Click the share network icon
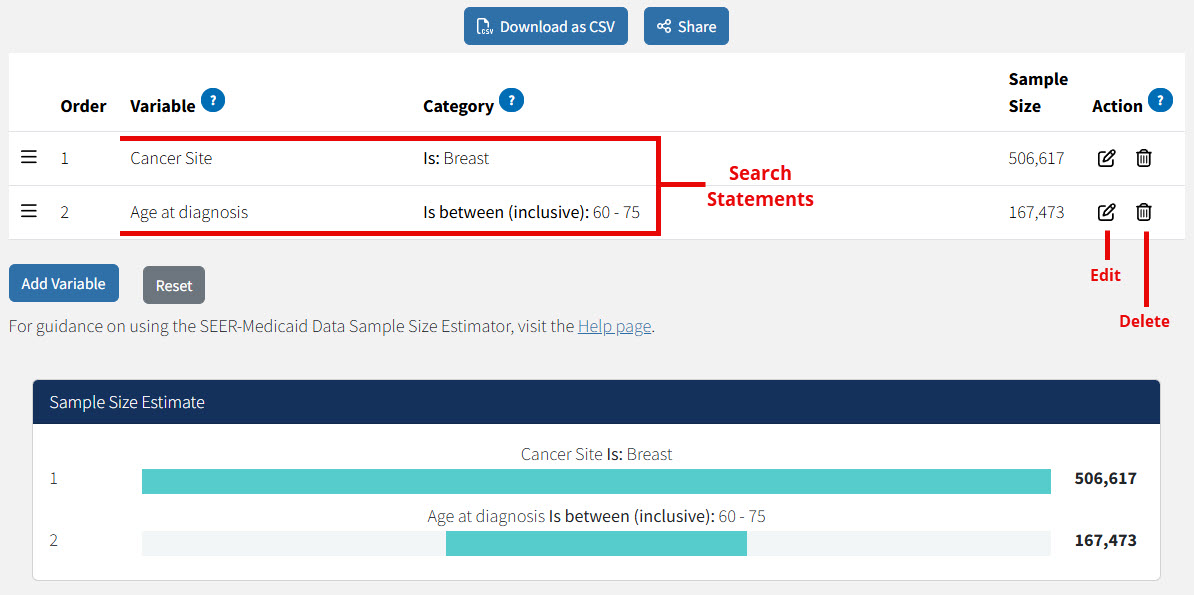Screen dimensions: 1194x595 click(664, 26)
